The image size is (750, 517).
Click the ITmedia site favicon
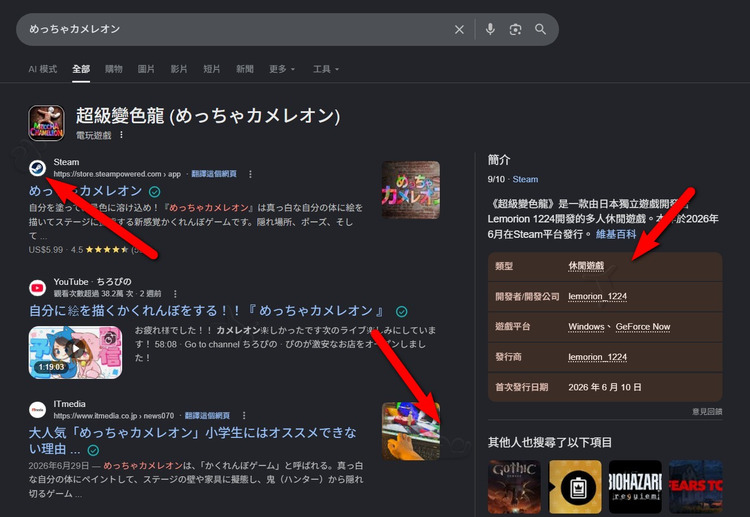point(37,410)
